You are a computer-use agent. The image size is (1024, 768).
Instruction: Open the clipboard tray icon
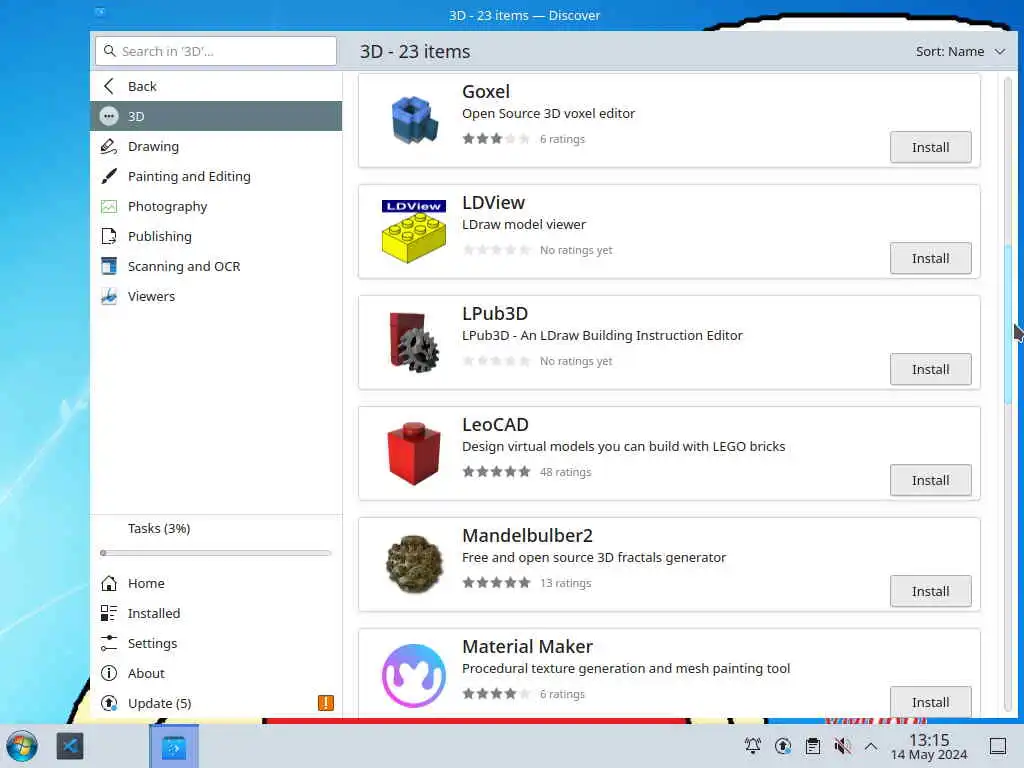pos(812,746)
